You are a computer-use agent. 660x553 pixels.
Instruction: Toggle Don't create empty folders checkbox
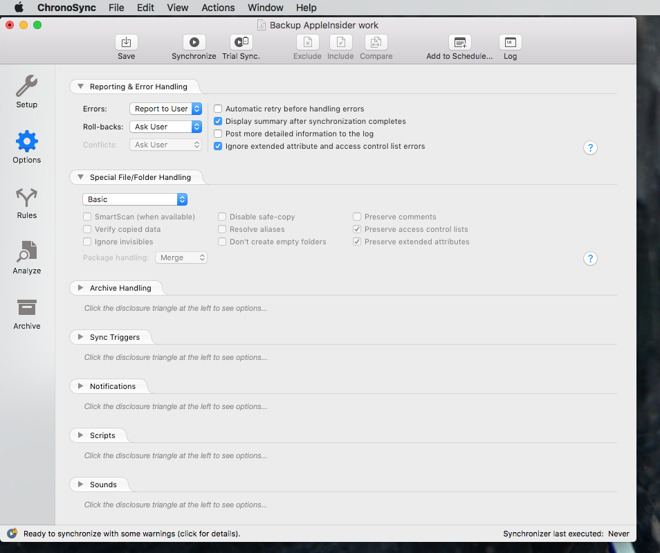[222, 242]
